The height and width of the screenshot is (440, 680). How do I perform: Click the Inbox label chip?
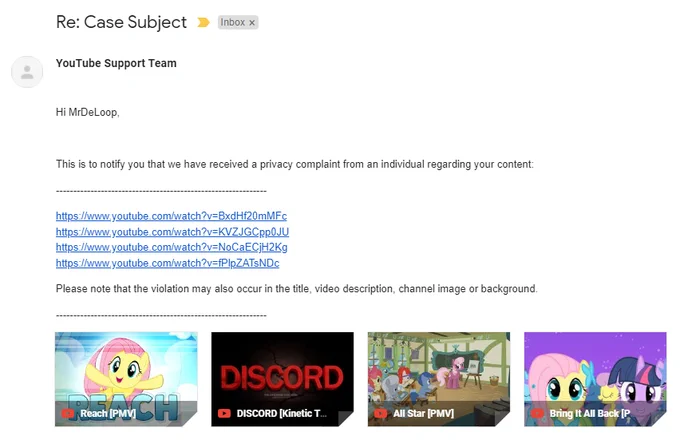point(238,22)
